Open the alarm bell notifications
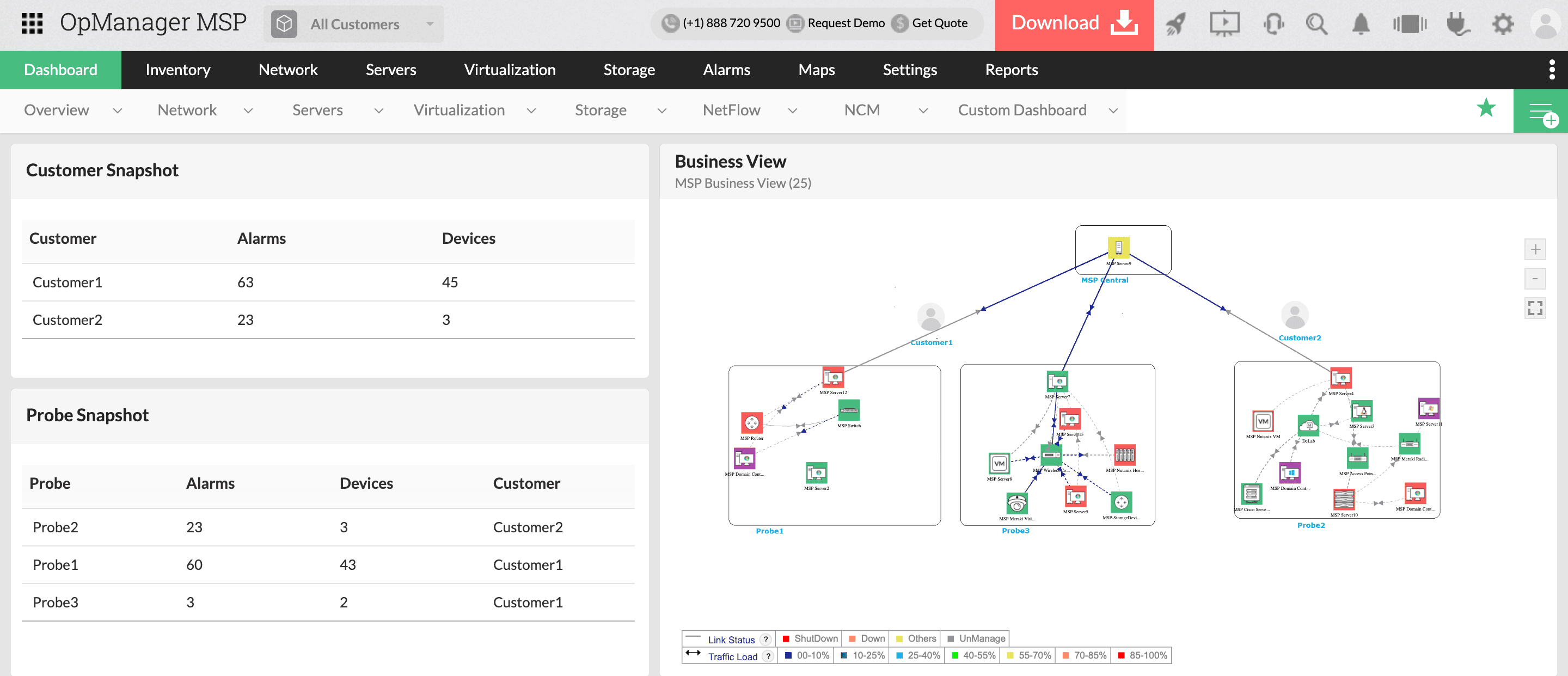The width and height of the screenshot is (1568, 676). (x=1361, y=24)
